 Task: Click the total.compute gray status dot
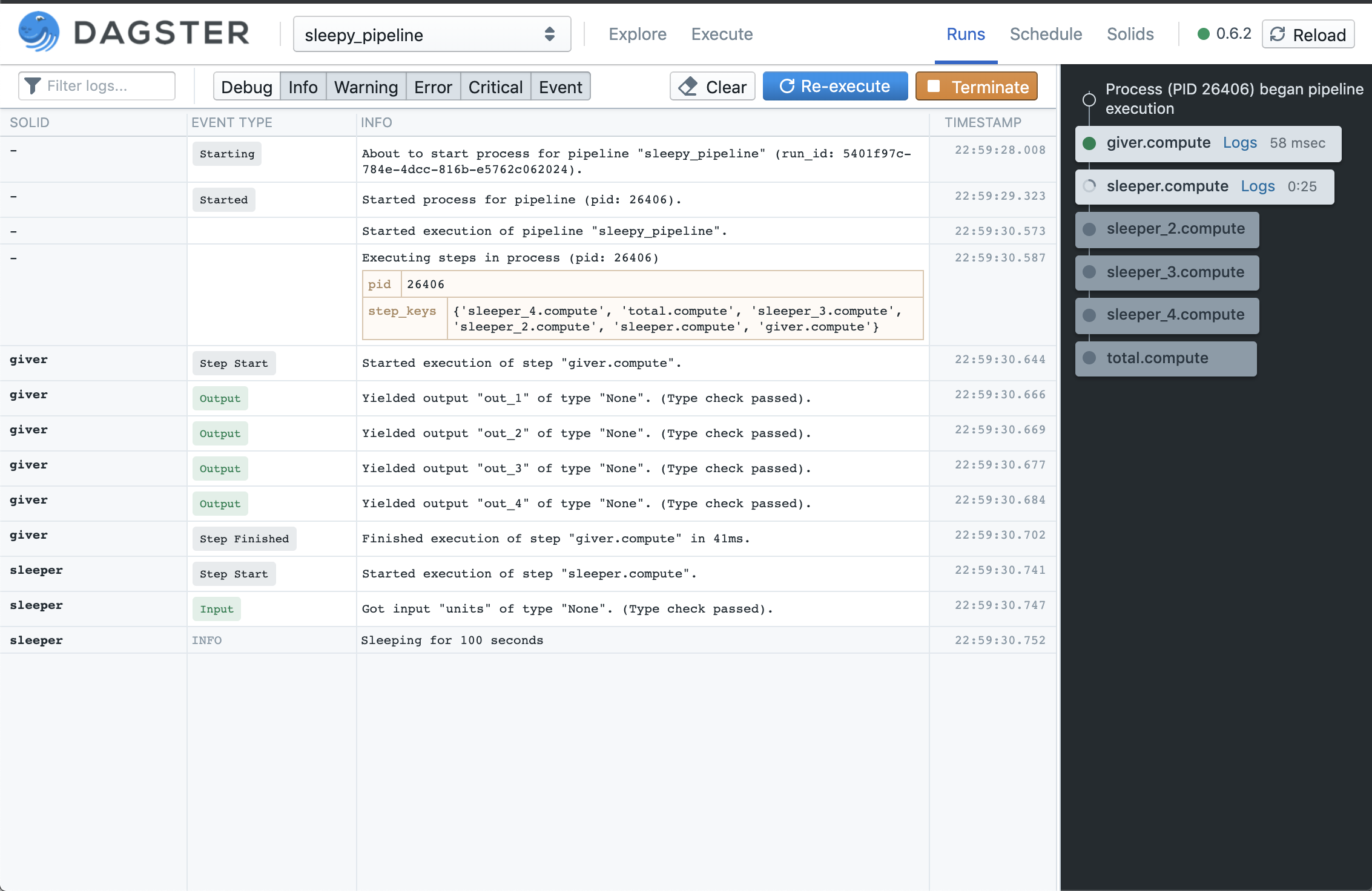[1089, 358]
